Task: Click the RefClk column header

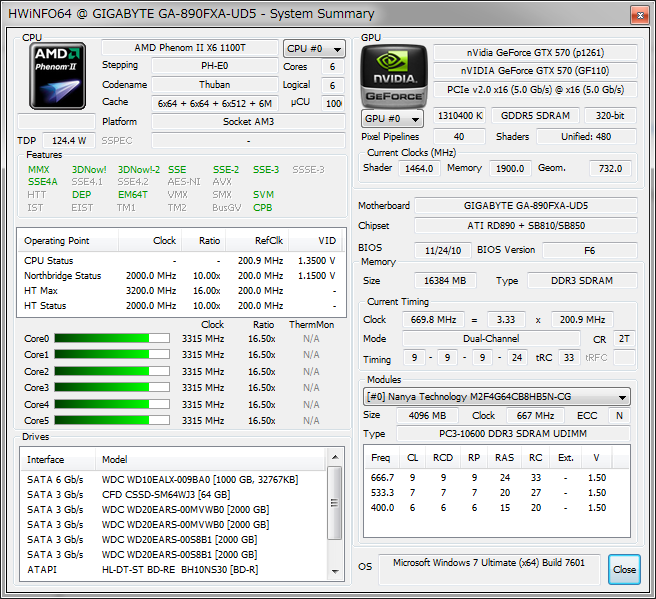Action: (257, 241)
